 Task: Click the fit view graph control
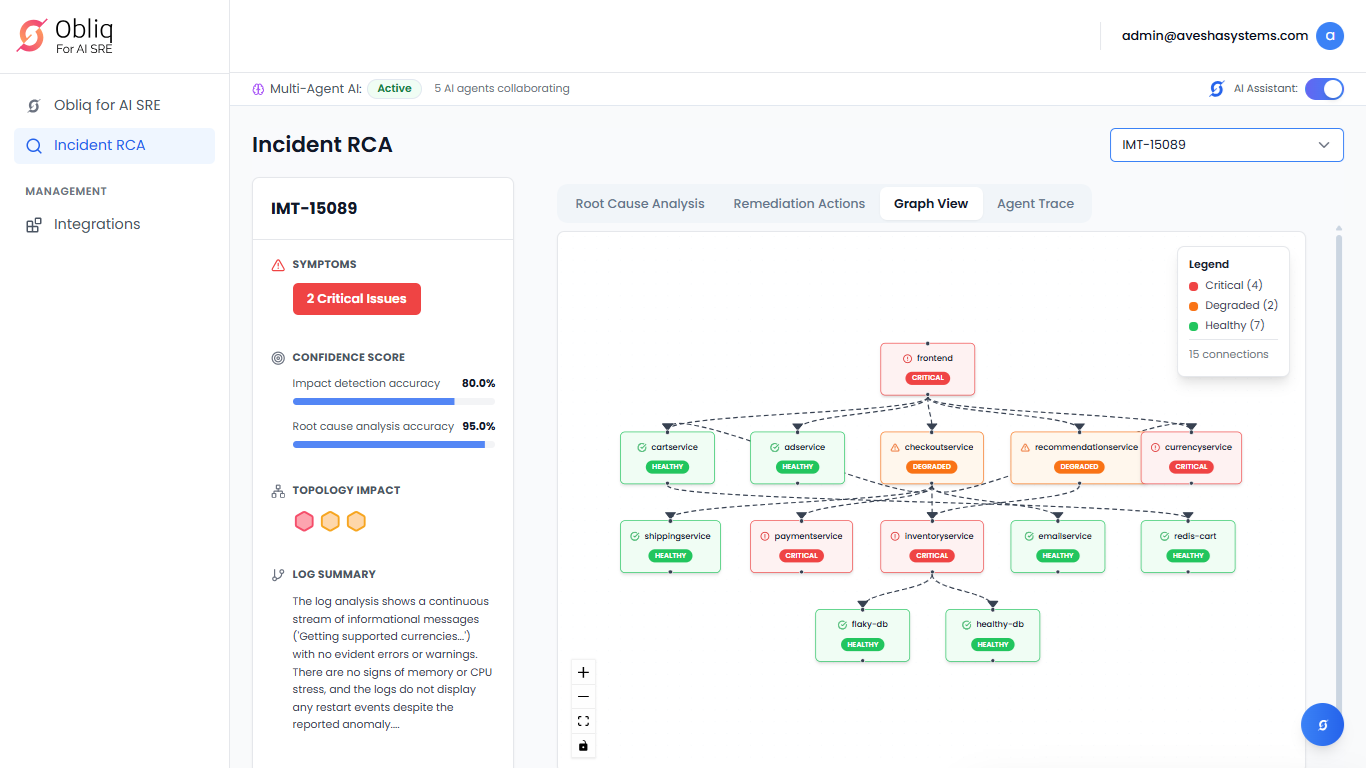(x=583, y=721)
